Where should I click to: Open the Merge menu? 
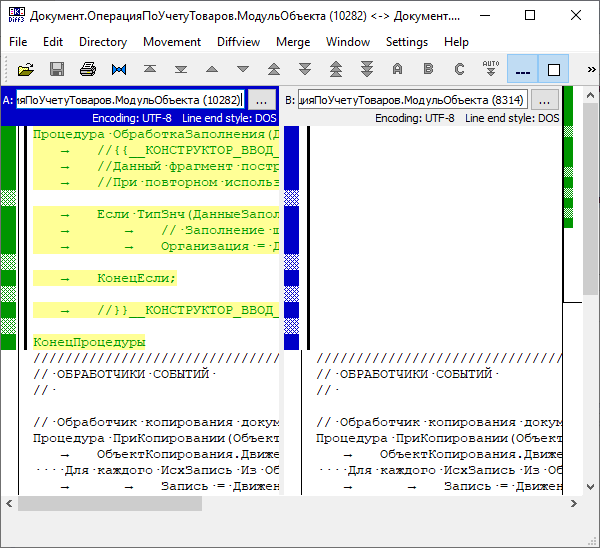point(293,42)
